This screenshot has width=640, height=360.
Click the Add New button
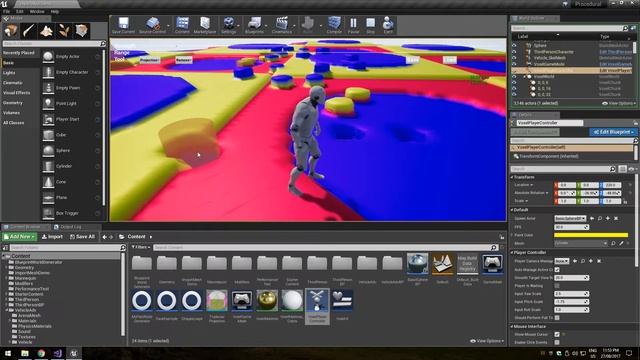[x=20, y=237]
